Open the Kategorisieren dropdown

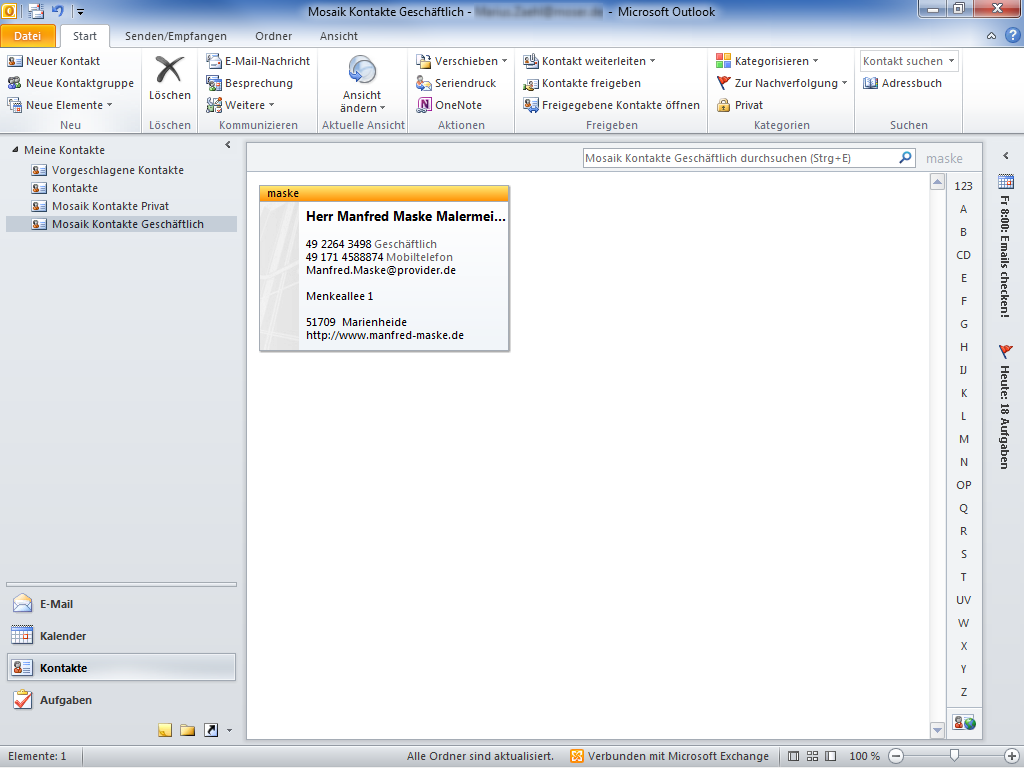(x=767, y=61)
